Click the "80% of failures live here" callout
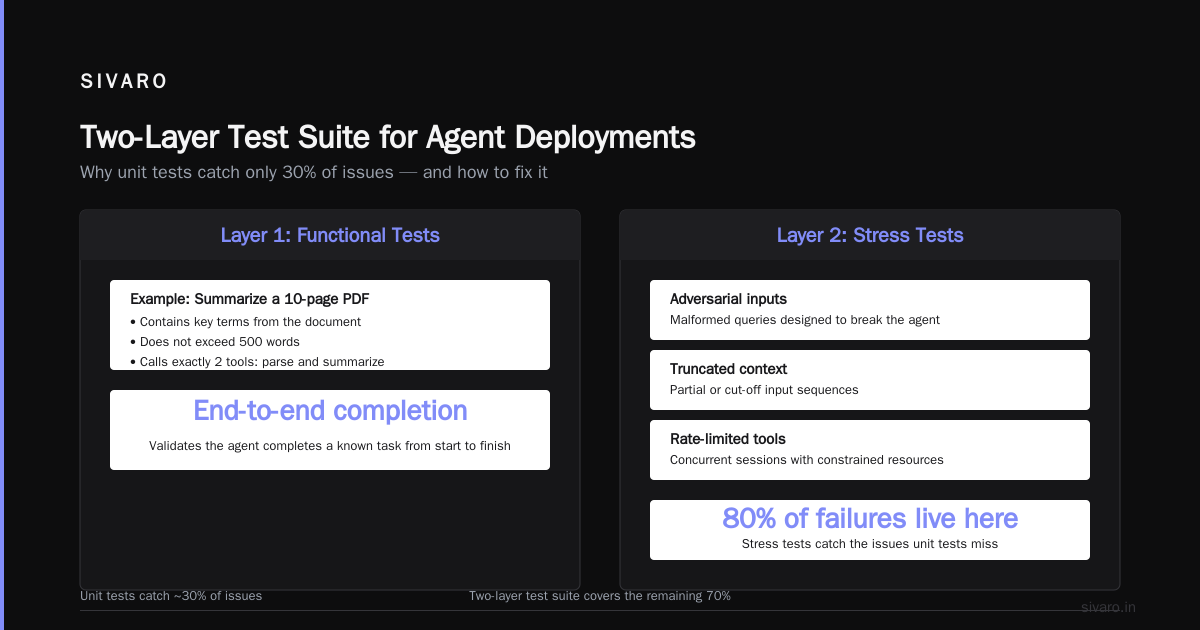 tap(870, 518)
